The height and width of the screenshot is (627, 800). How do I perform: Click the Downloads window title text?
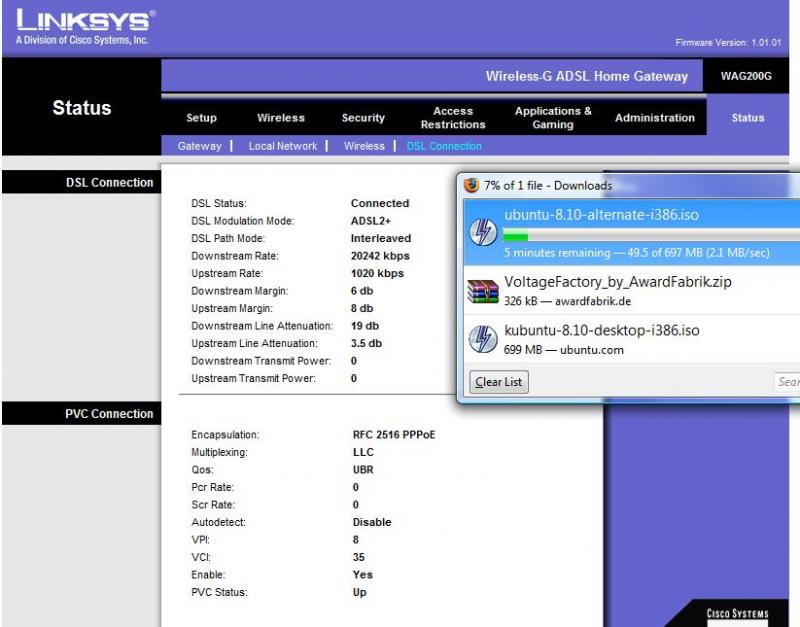click(548, 185)
